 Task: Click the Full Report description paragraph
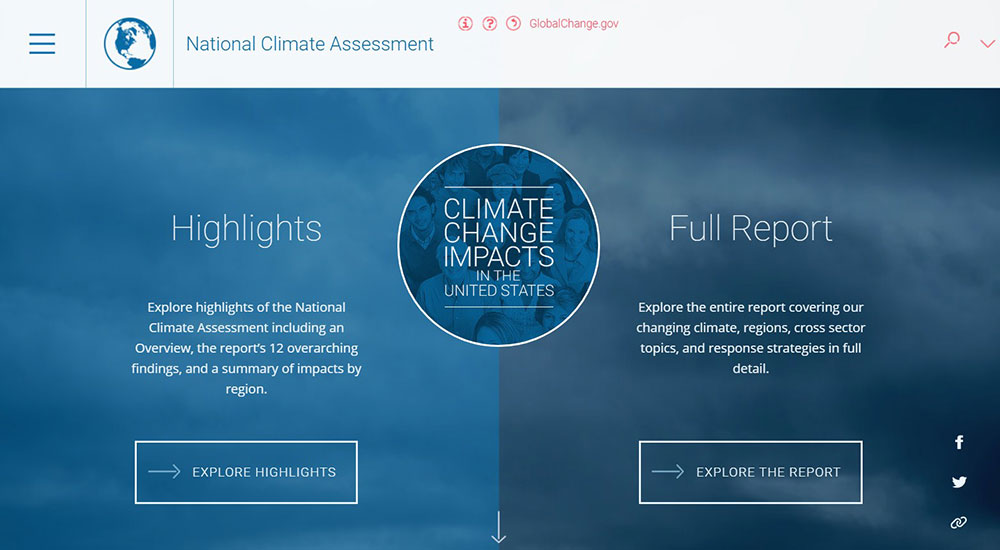tap(751, 338)
